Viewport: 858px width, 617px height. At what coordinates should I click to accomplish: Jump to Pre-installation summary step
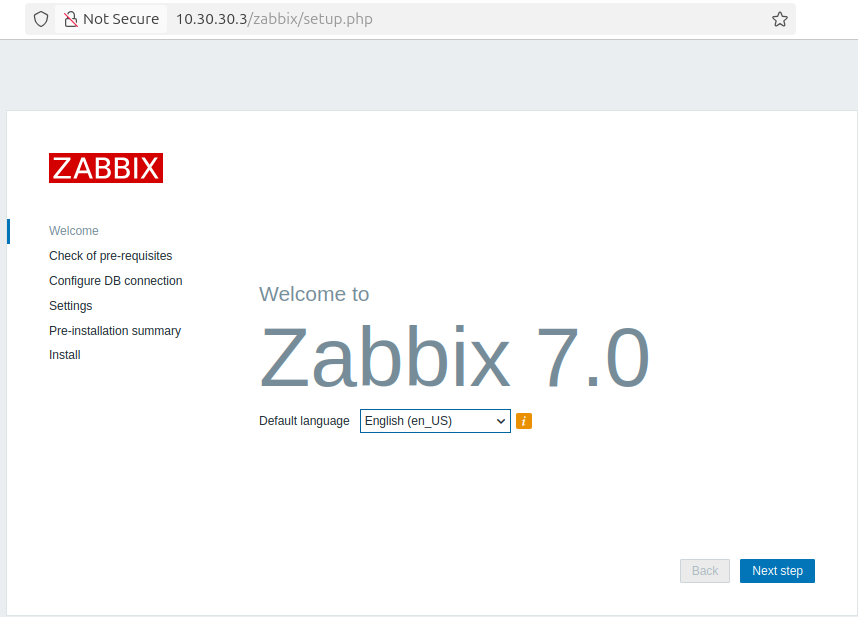(115, 331)
